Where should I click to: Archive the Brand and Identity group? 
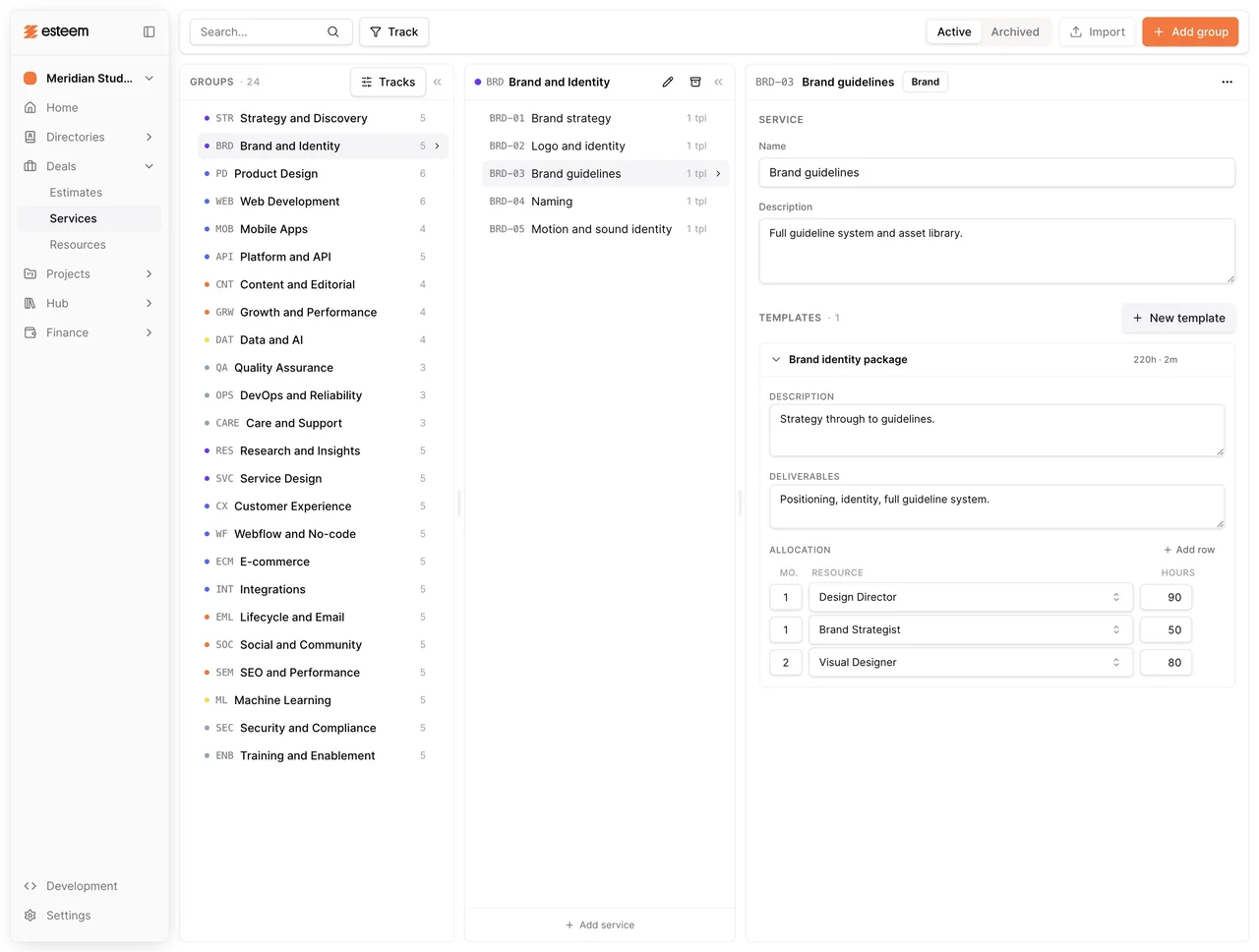click(695, 82)
